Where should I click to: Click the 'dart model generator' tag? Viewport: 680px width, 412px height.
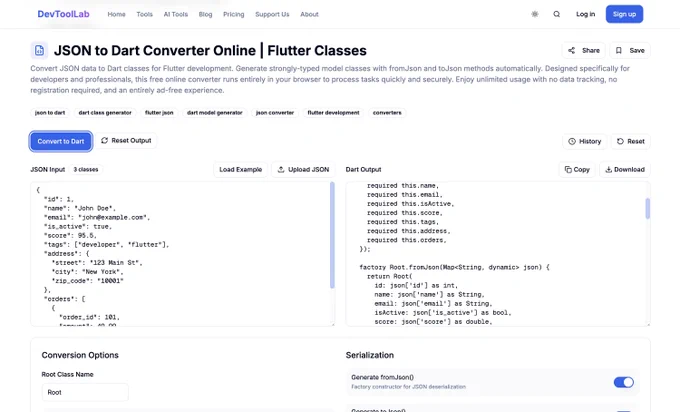point(215,113)
